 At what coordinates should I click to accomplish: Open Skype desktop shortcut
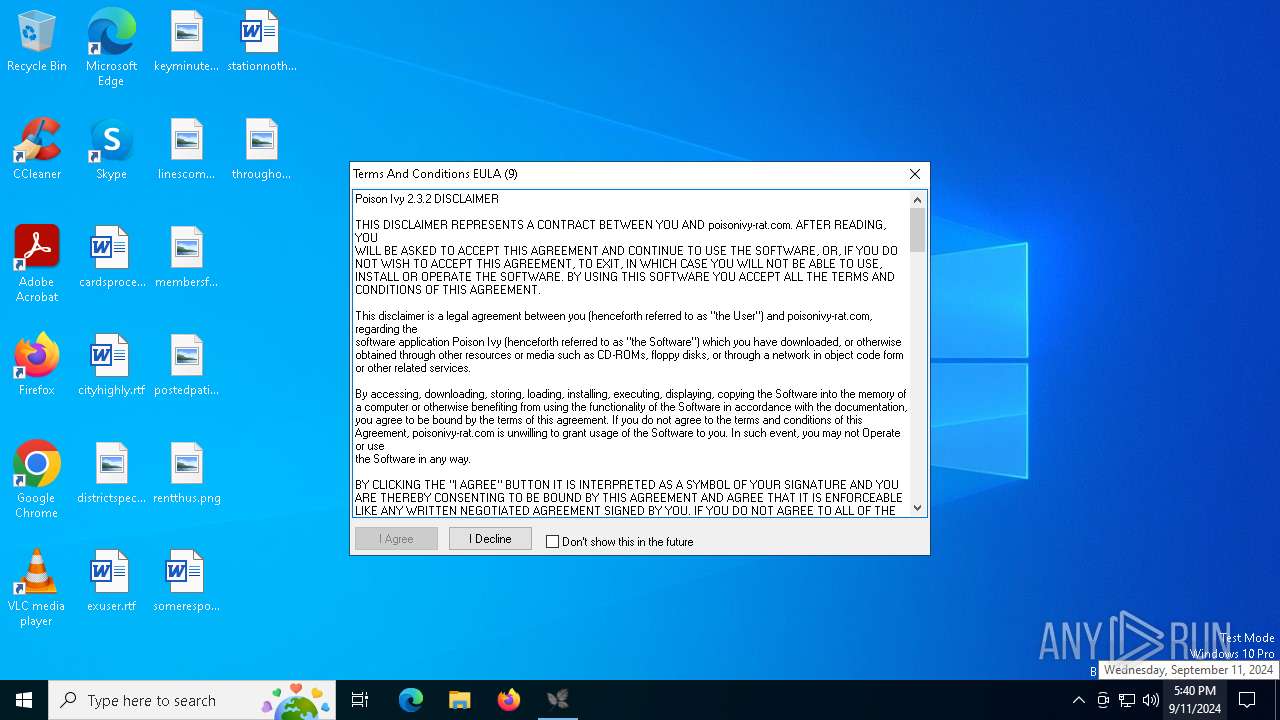[111, 149]
